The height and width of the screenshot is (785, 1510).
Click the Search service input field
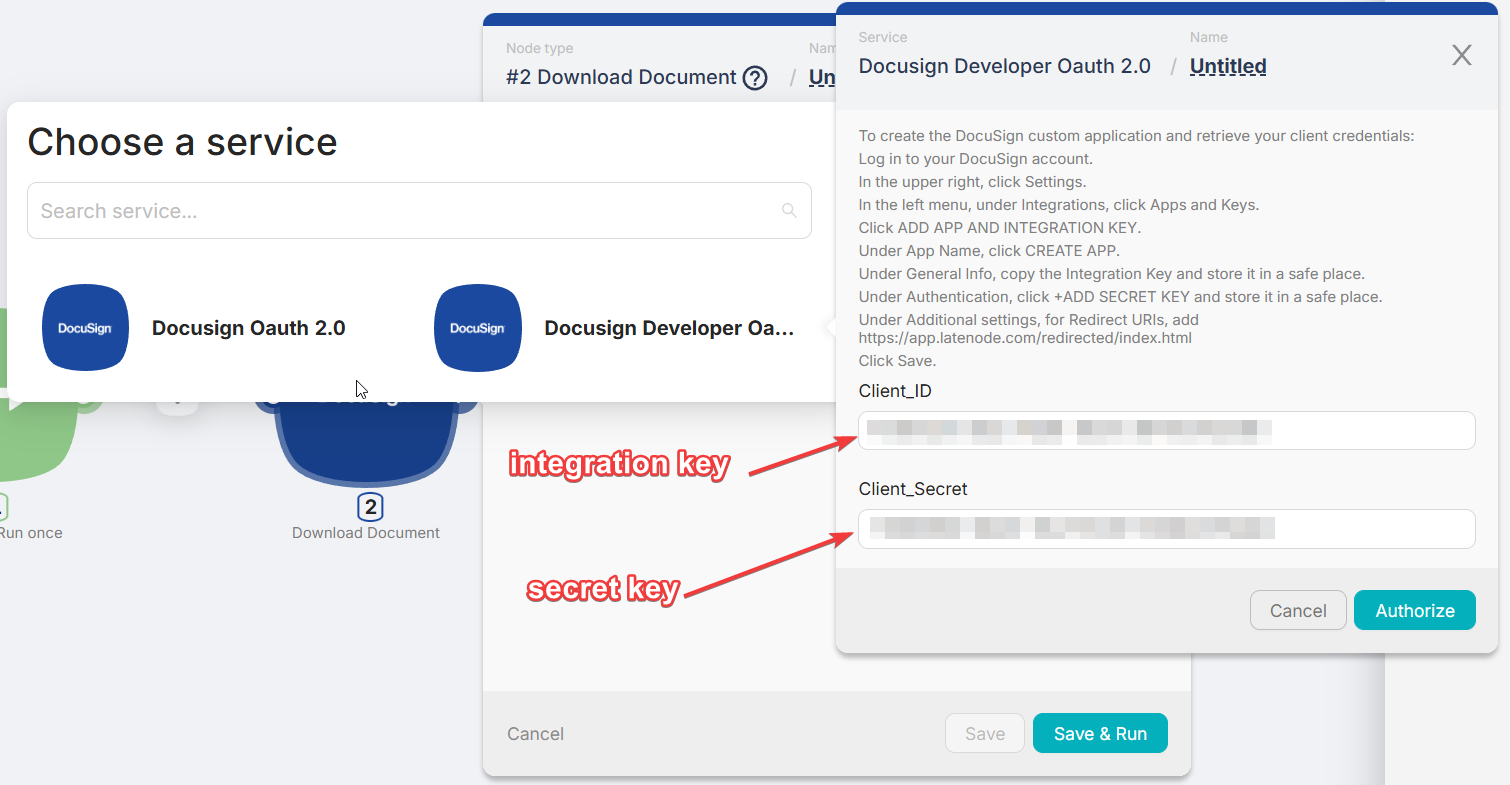419,210
